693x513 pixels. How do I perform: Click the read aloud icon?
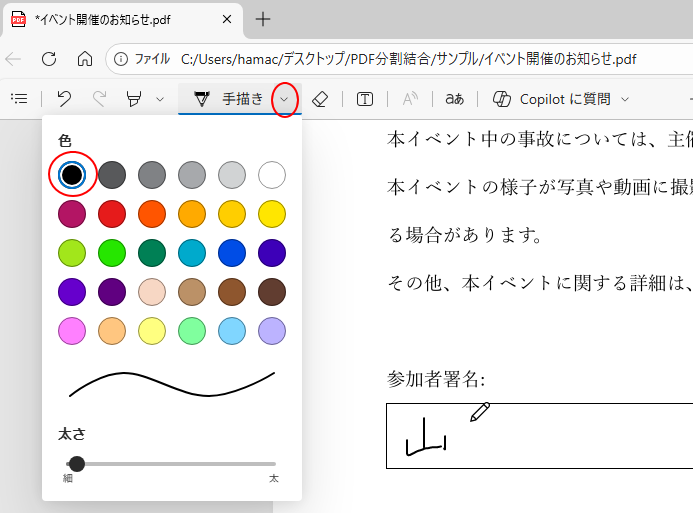pos(410,99)
